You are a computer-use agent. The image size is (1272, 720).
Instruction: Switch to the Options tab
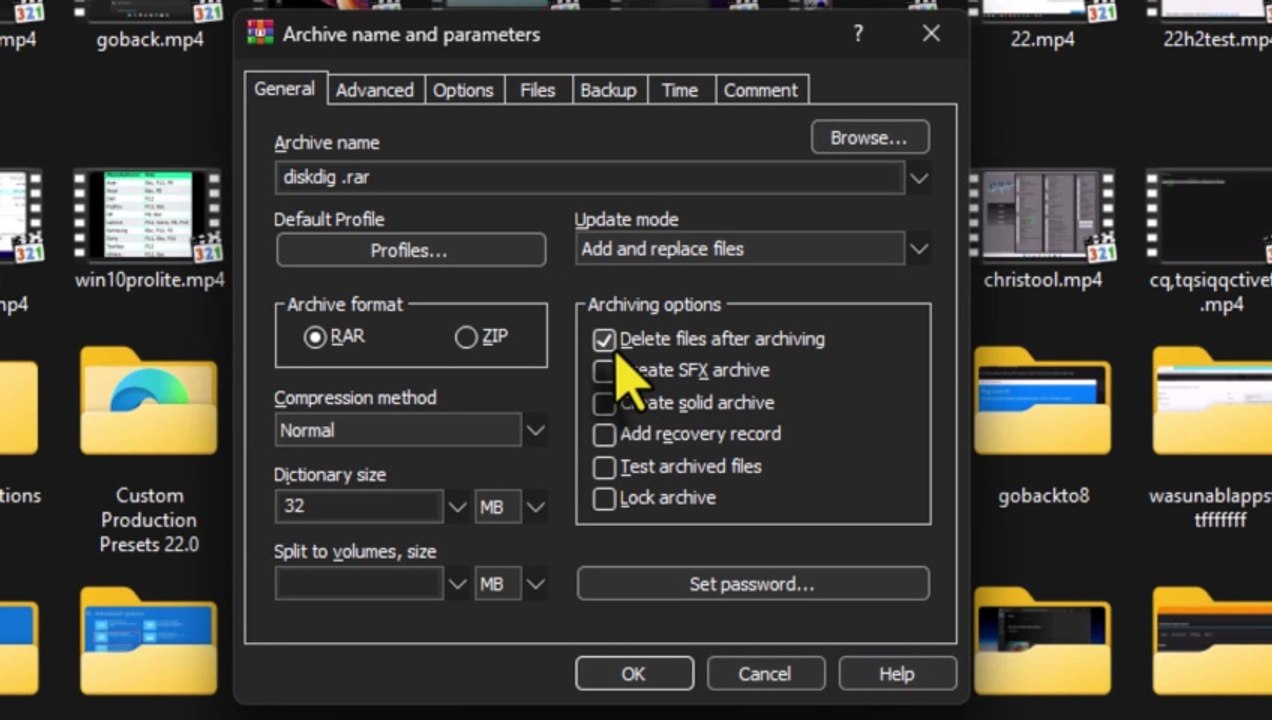(x=463, y=90)
